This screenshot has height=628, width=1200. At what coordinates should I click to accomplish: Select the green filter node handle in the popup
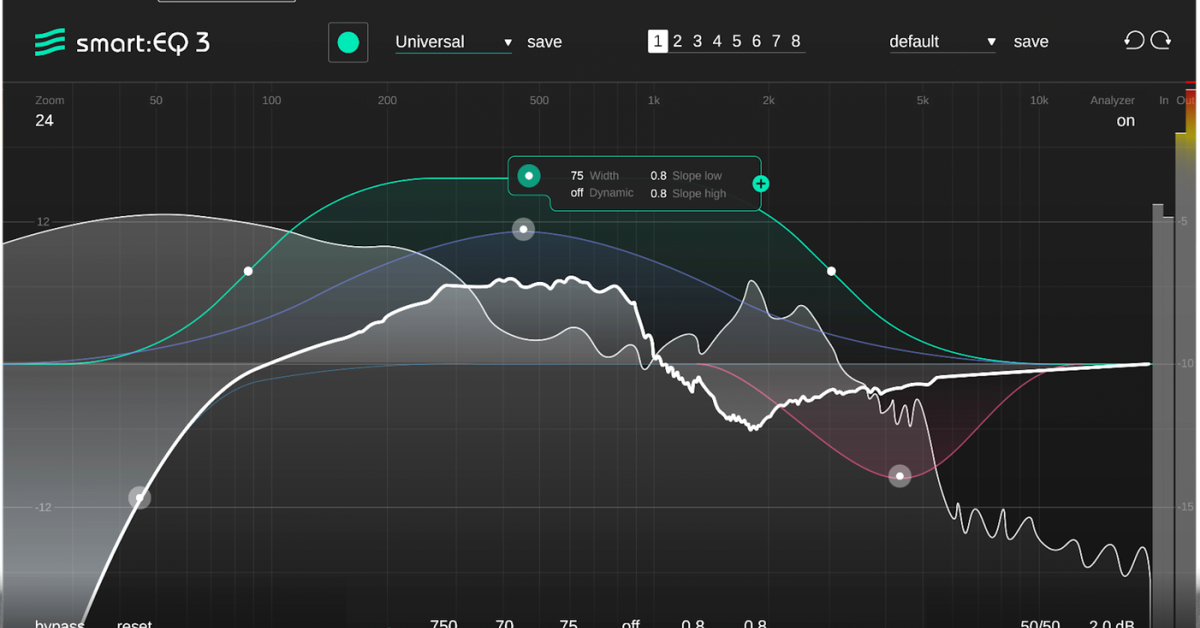click(x=528, y=175)
